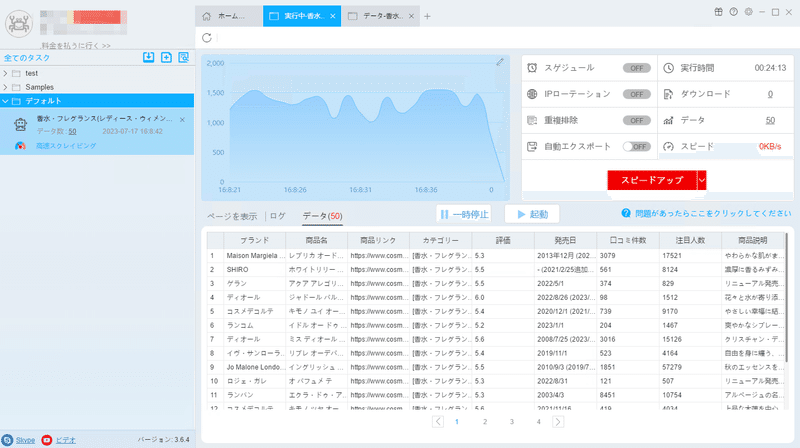Click the 料金を払うに行く link
This screenshot has width=800, height=448.
point(76,45)
